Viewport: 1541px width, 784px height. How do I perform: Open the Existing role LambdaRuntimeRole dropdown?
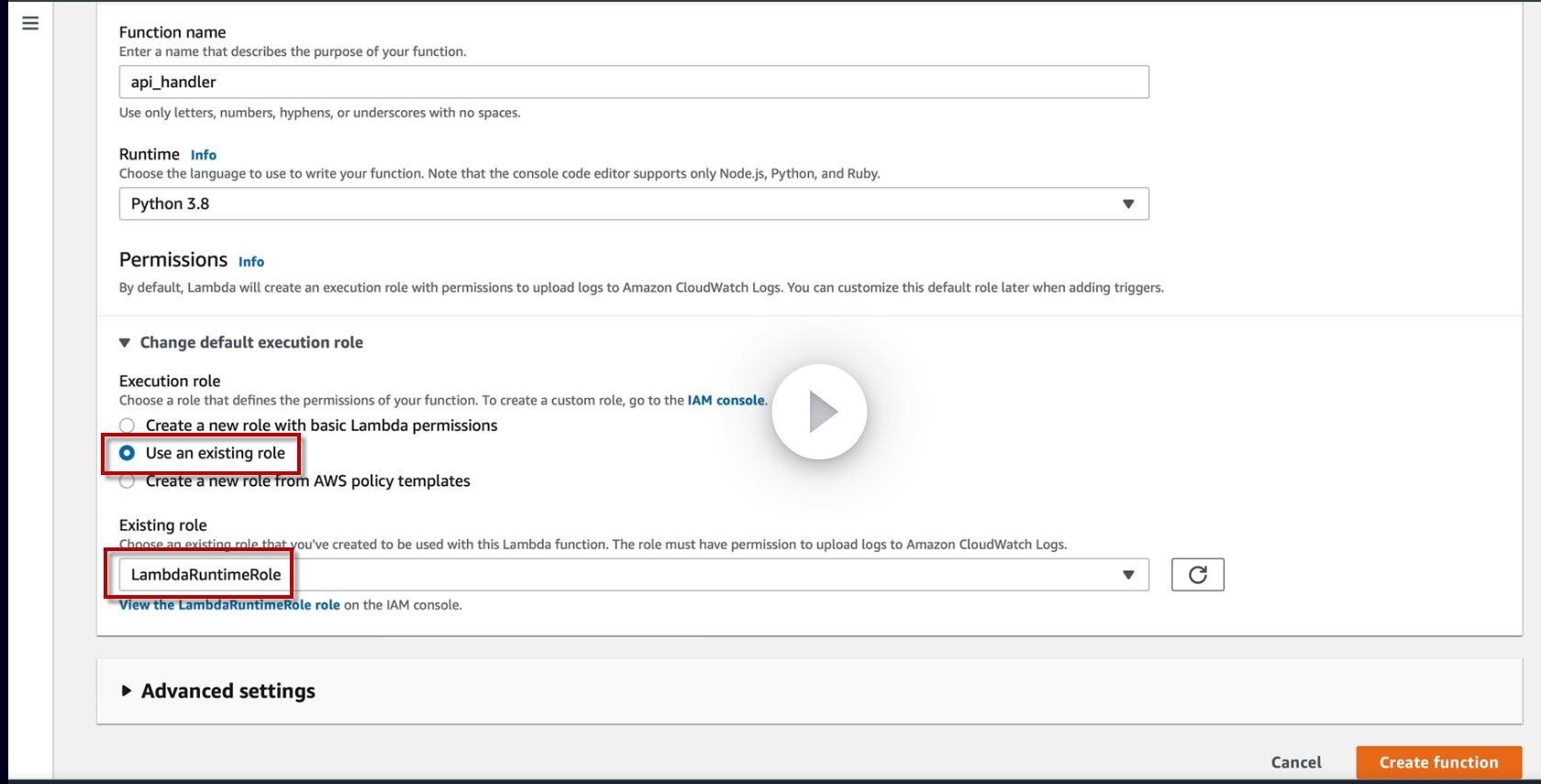[633, 575]
